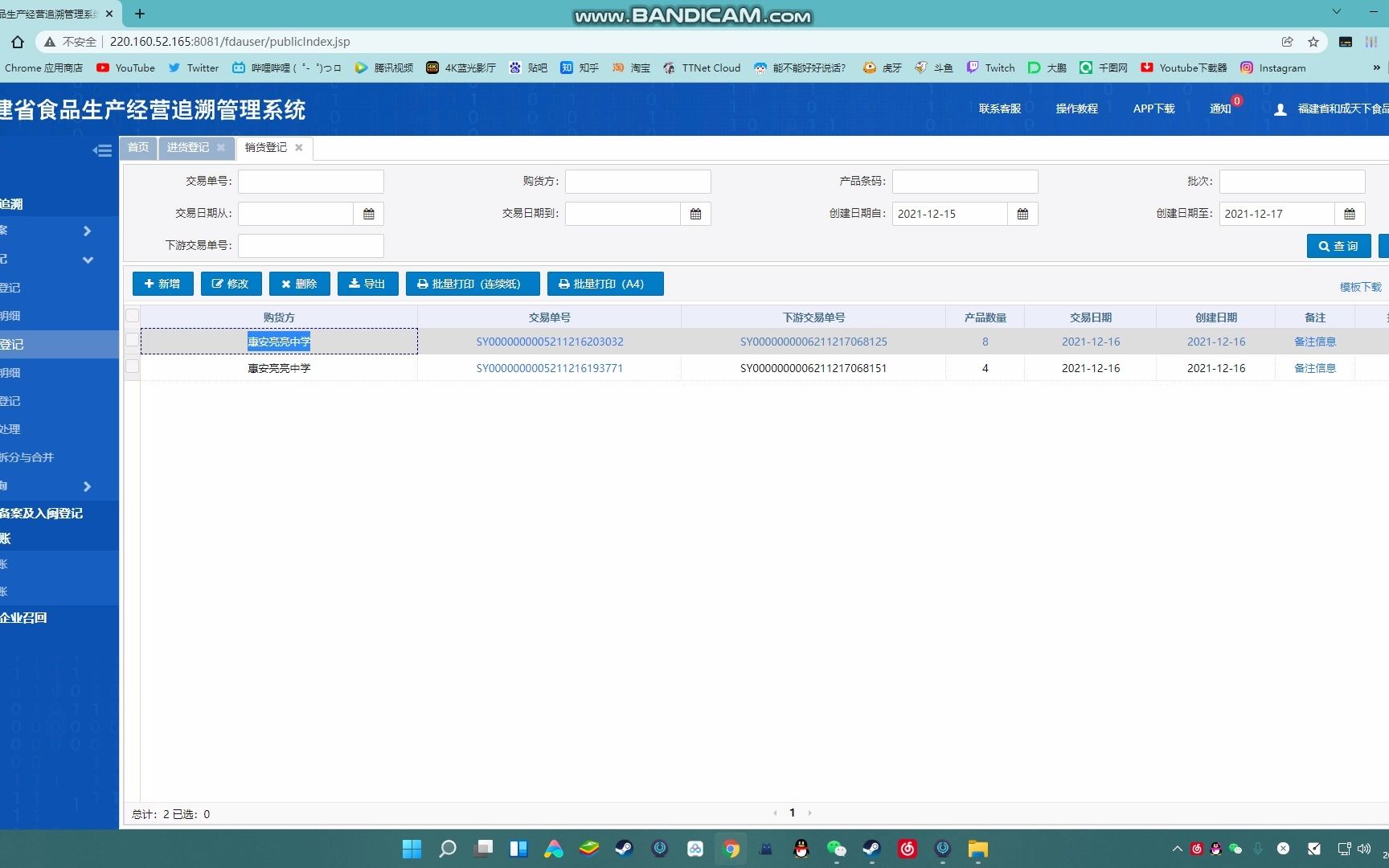Open 批量打印 (A4) printing function
The width and height of the screenshot is (1389, 868).
[605, 283]
